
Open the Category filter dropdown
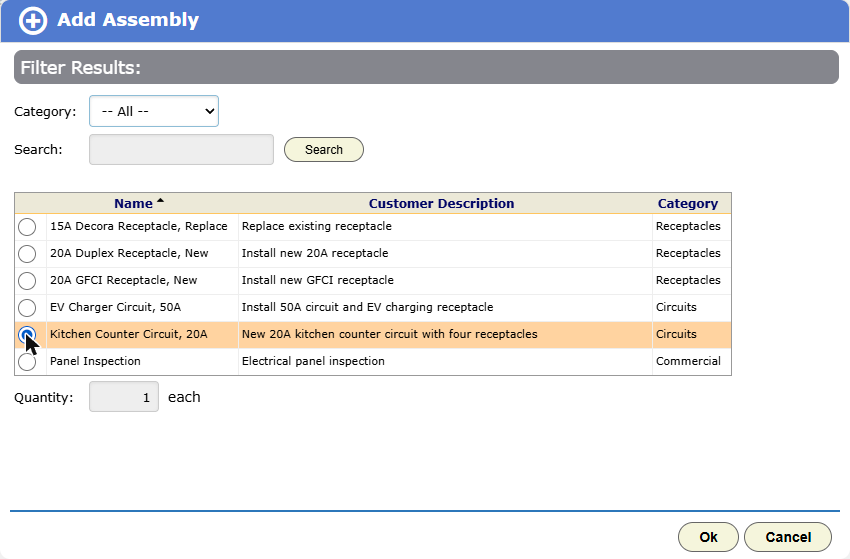point(154,111)
